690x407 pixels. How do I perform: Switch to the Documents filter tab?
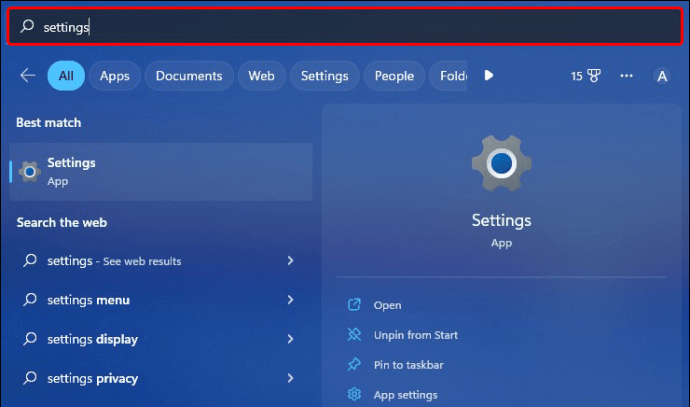tap(189, 76)
